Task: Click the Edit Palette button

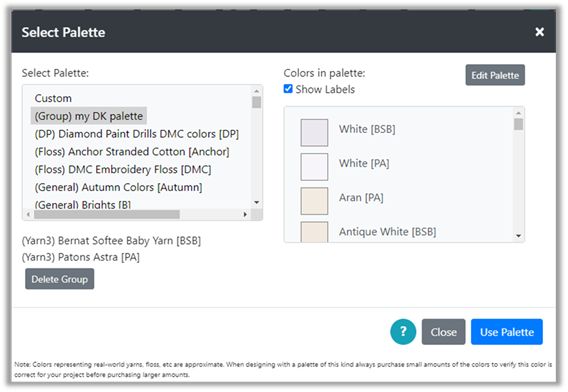Action: click(x=495, y=75)
